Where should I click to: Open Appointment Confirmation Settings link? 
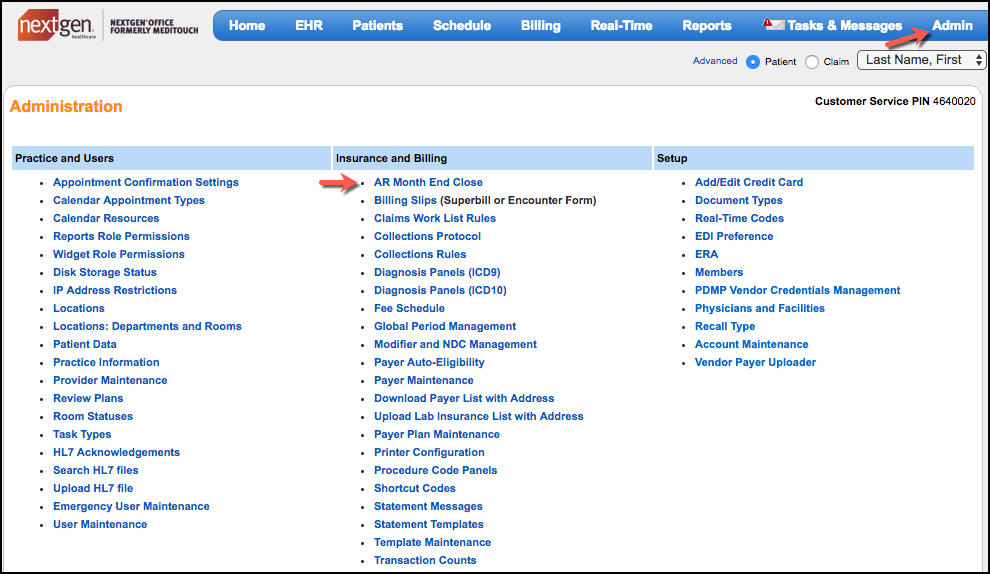(x=146, y=182)
